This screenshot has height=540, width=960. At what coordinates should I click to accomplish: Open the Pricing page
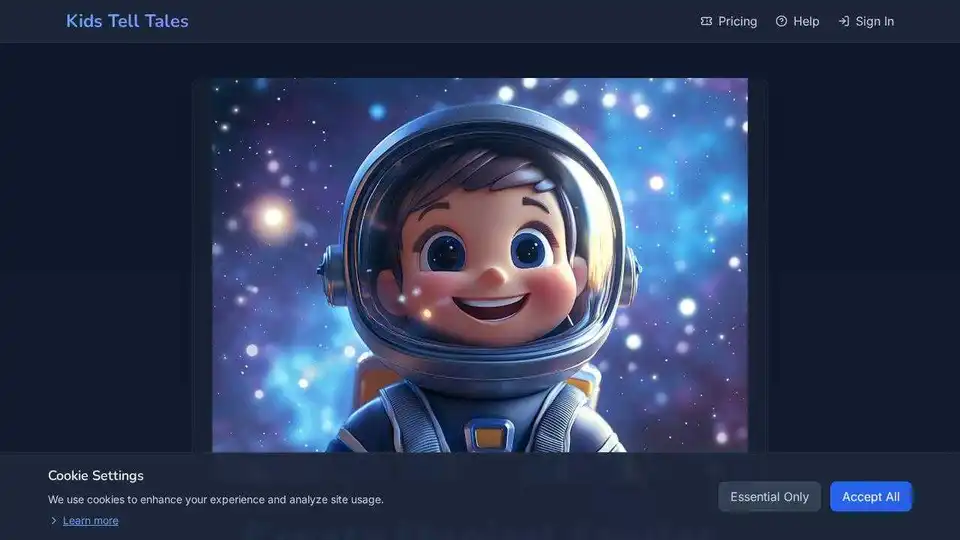click(x=737, y=21)
